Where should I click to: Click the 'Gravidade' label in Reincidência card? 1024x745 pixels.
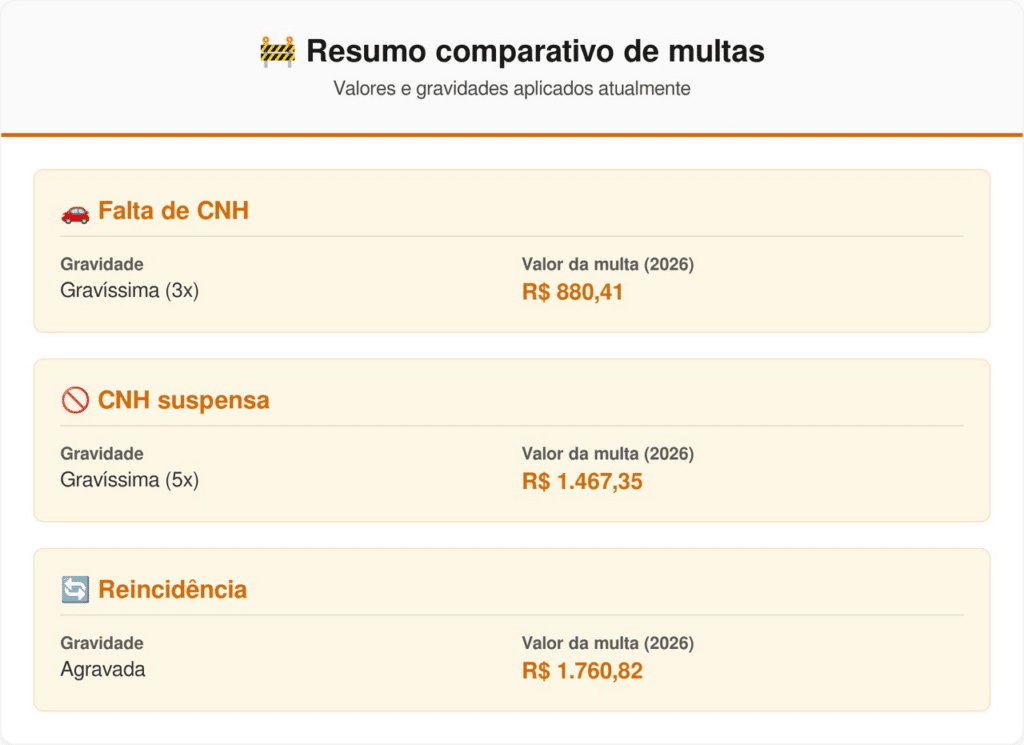102,643
